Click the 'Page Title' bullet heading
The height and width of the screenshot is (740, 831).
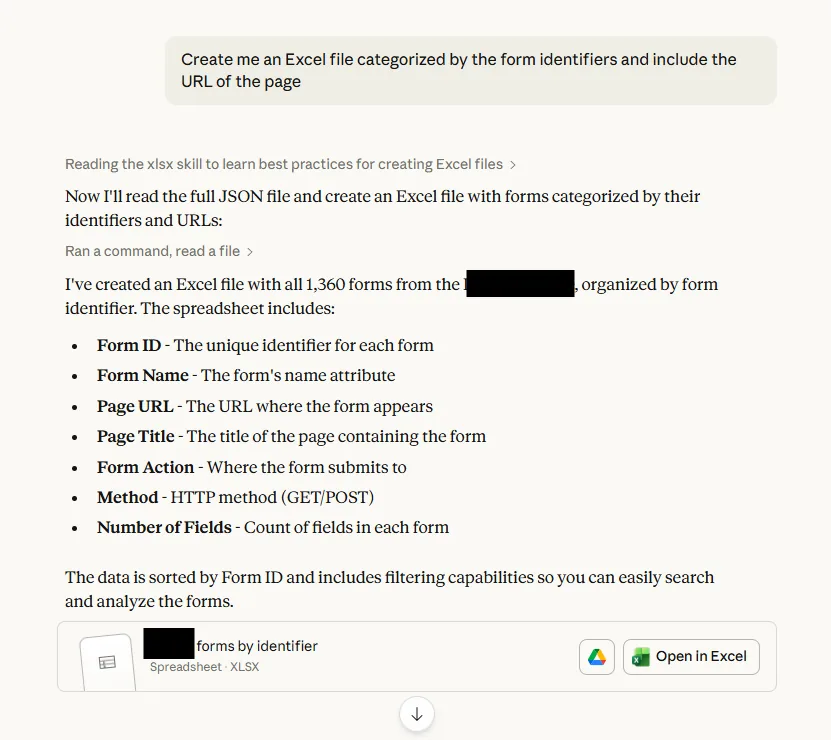(136, 436)
